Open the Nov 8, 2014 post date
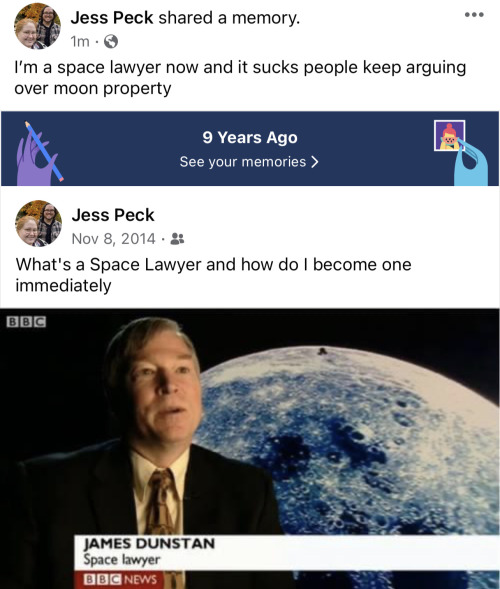The height and width of the screenshot is (589, 500). (113, 239)
